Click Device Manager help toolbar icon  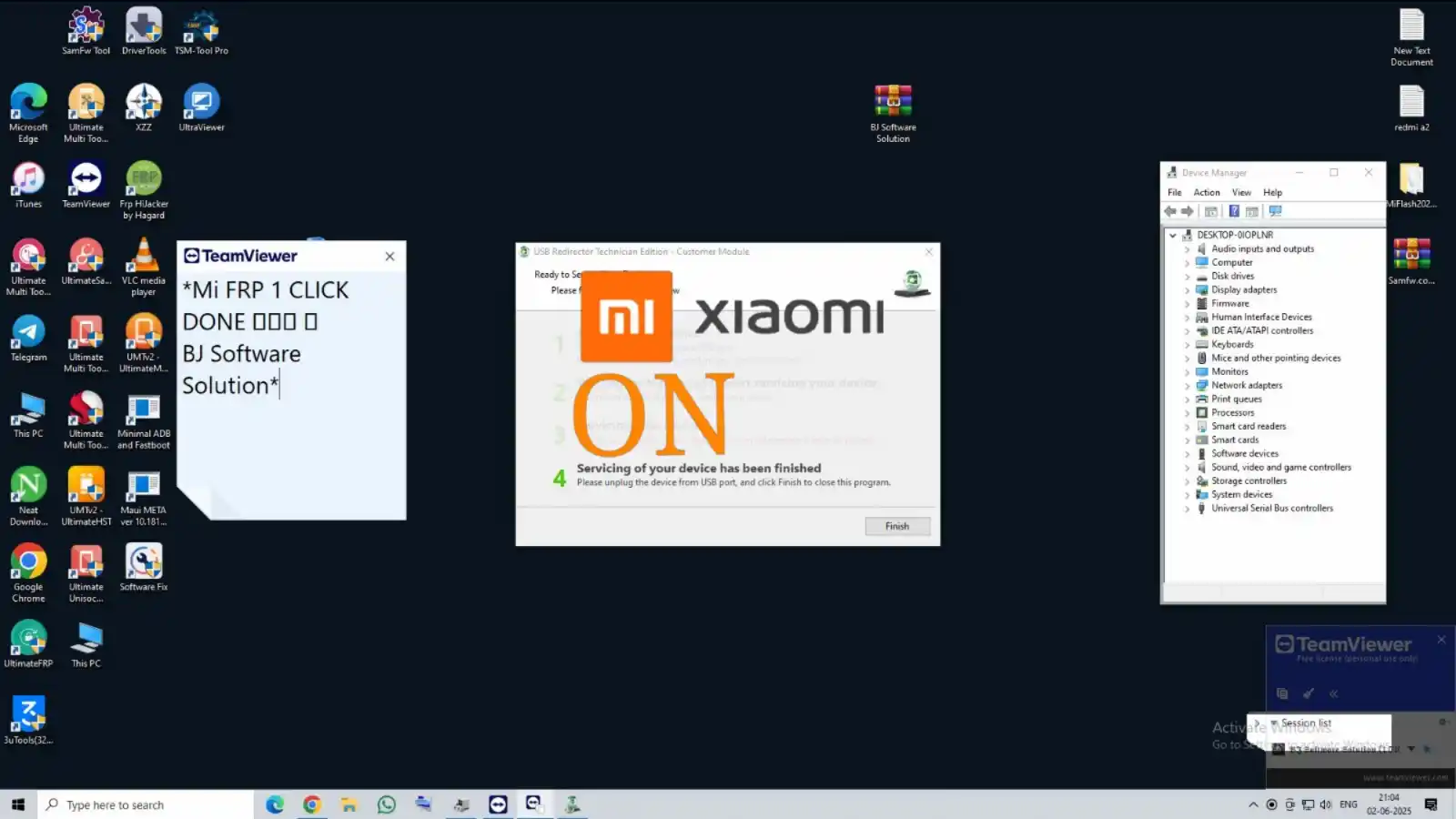click(1234, 211)
